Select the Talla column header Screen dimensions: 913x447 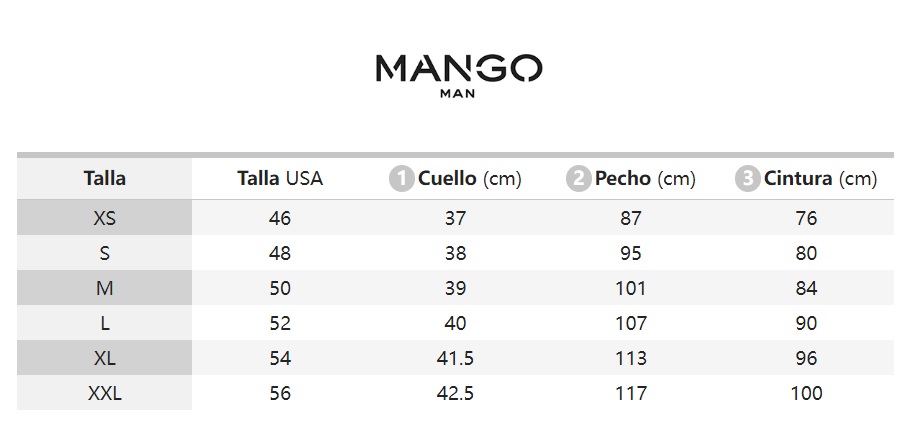104,178
